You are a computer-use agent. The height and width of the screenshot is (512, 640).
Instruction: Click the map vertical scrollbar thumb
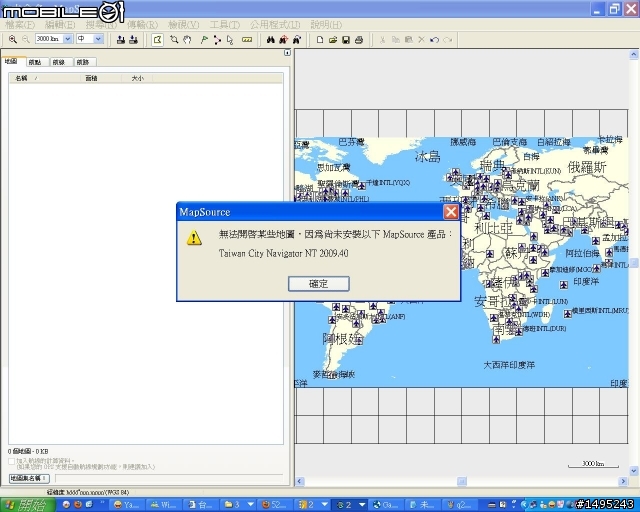[634, 263]
